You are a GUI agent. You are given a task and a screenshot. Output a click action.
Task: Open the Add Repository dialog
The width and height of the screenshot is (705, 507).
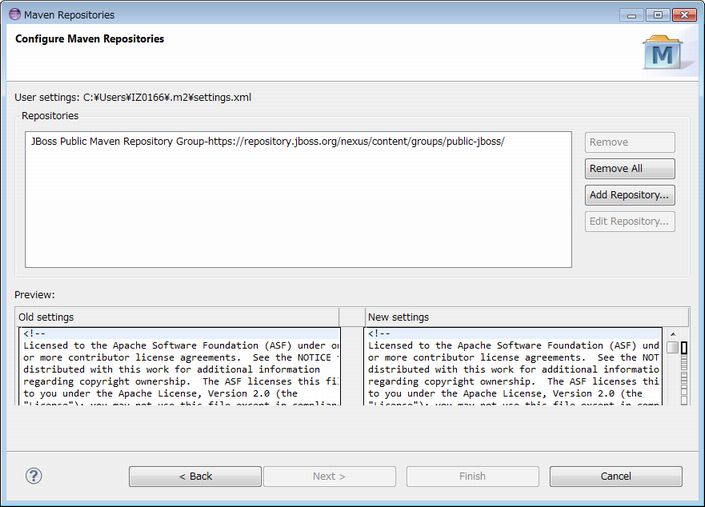coord(629,195)
